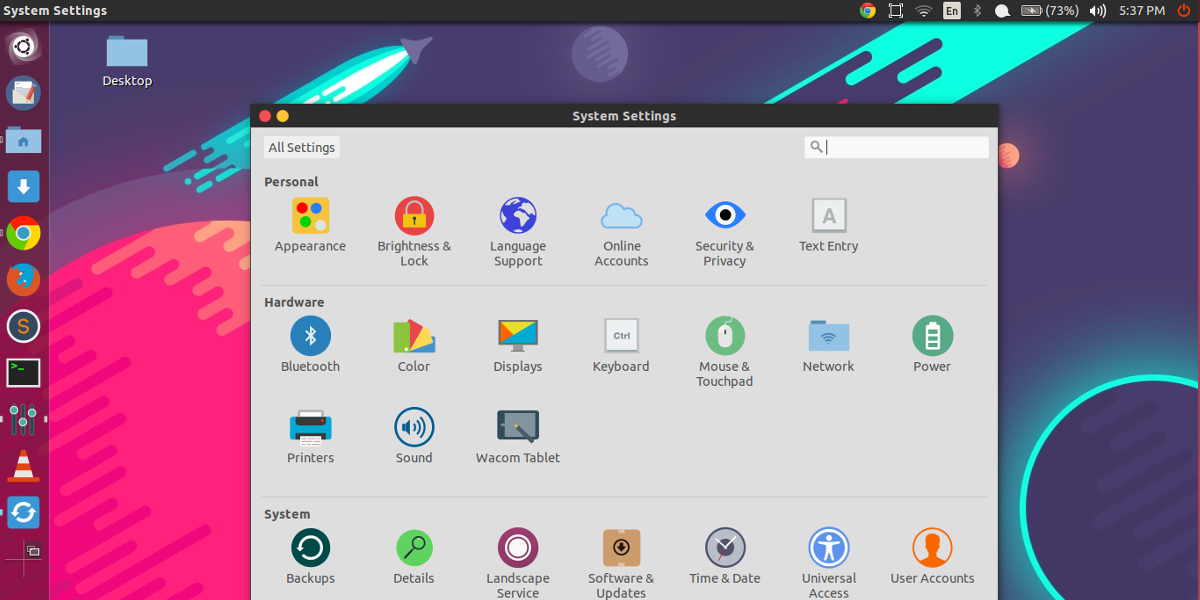This screenshot has height=600, width=1200.
Task: Open Software & Updates settings
Action: 621,563
